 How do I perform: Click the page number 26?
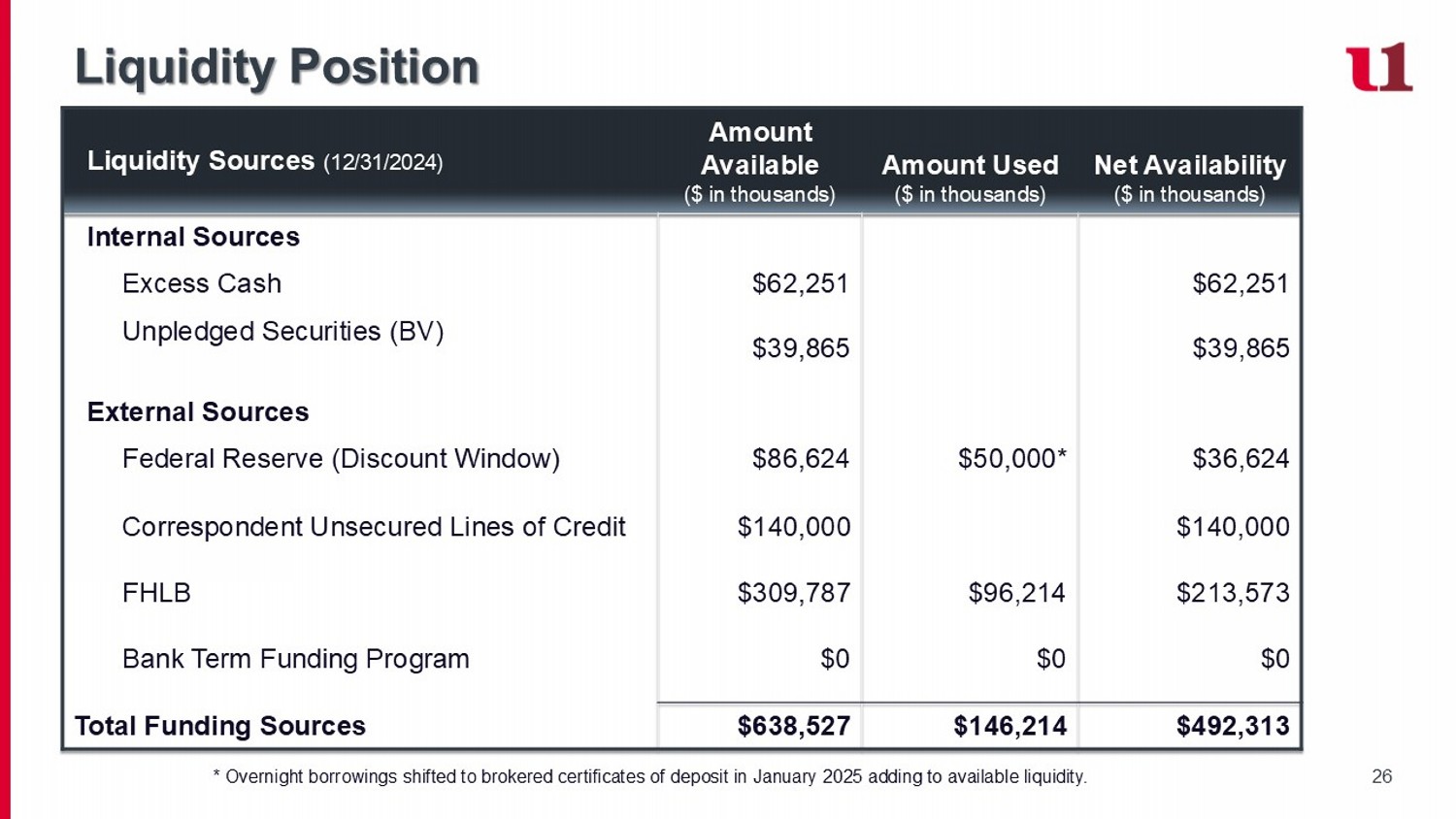[1381, 776]
